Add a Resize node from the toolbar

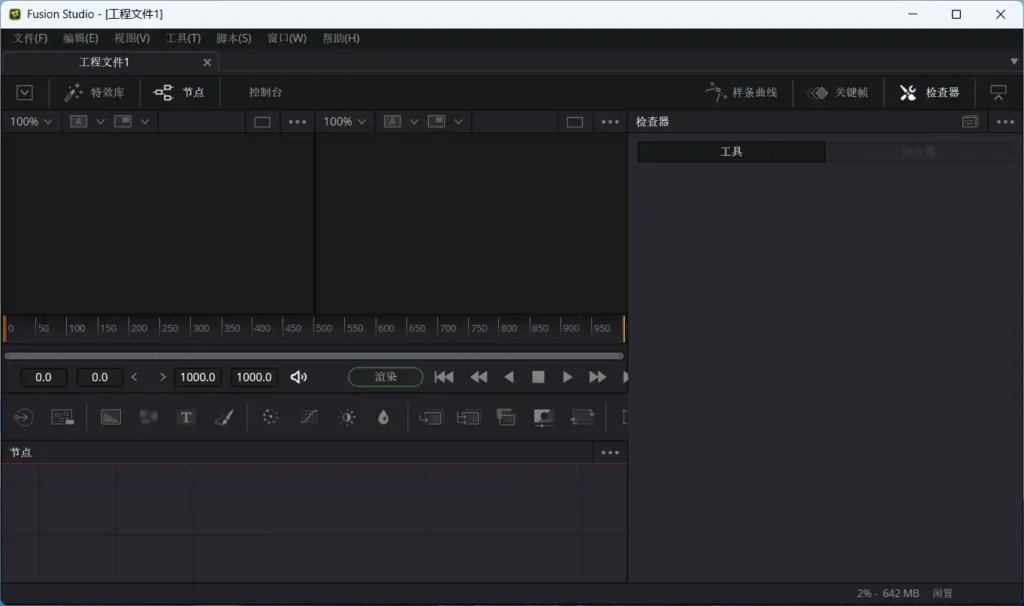(x=544, y=417)
